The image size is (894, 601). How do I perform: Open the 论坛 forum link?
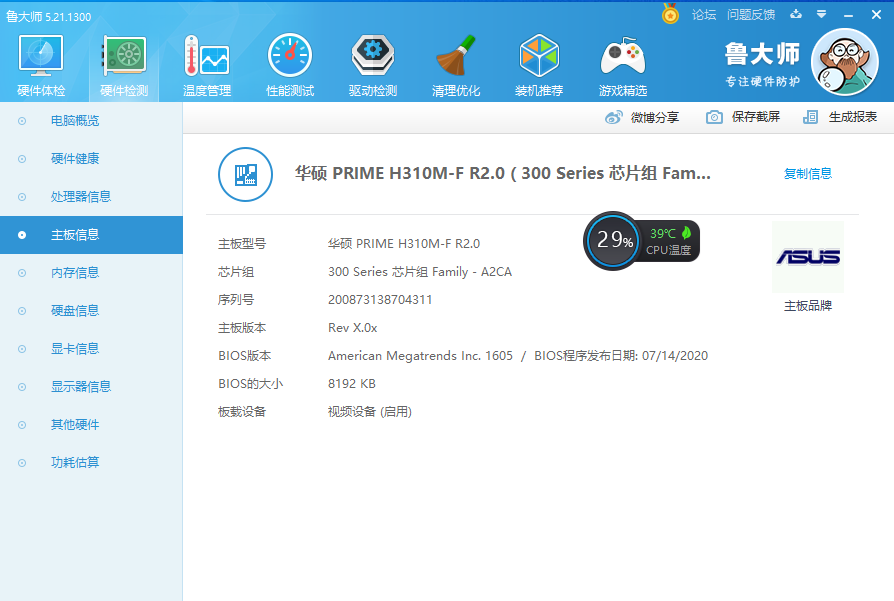point(704,15)
